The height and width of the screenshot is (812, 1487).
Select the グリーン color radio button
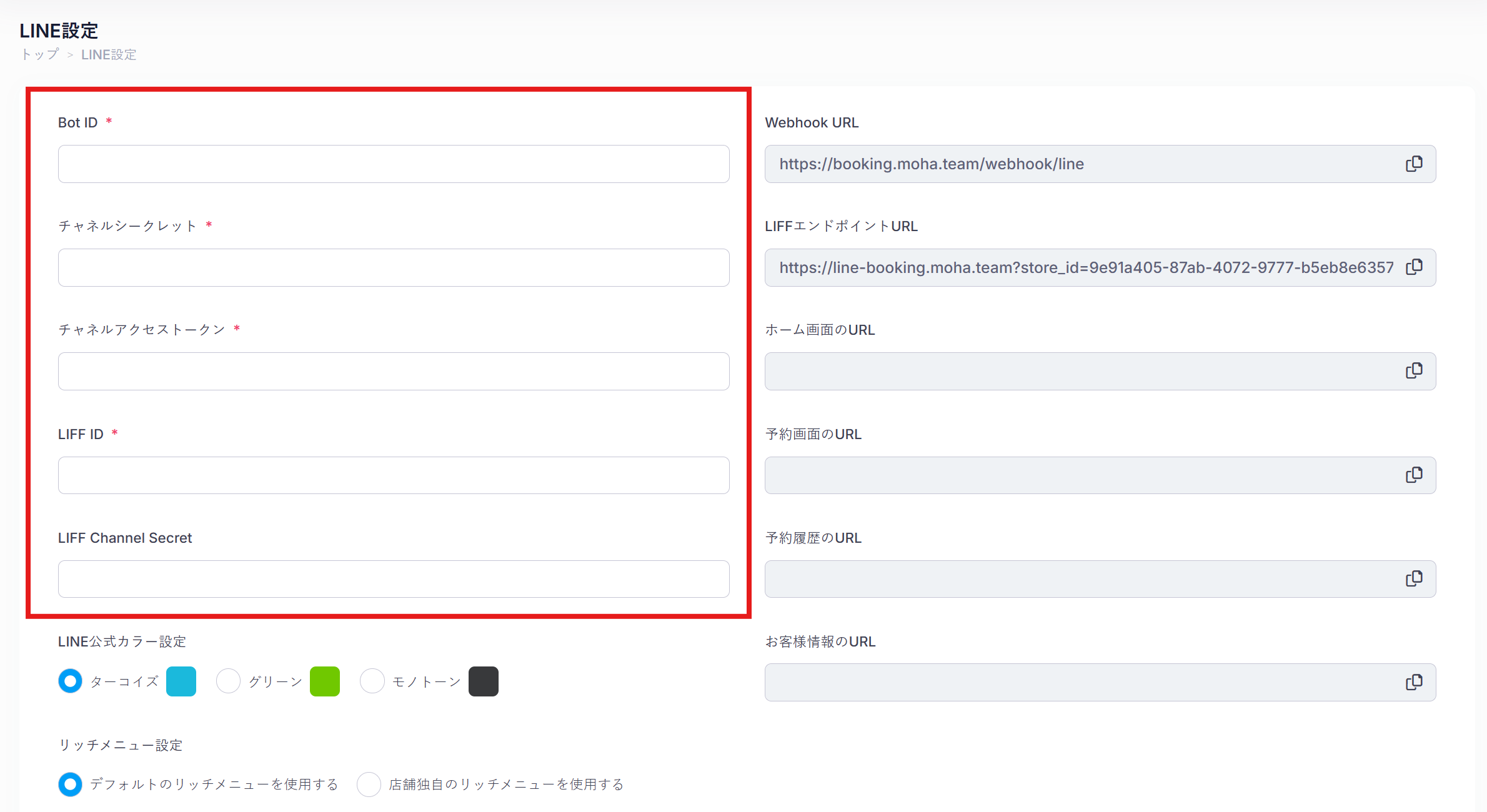[228, 681]
